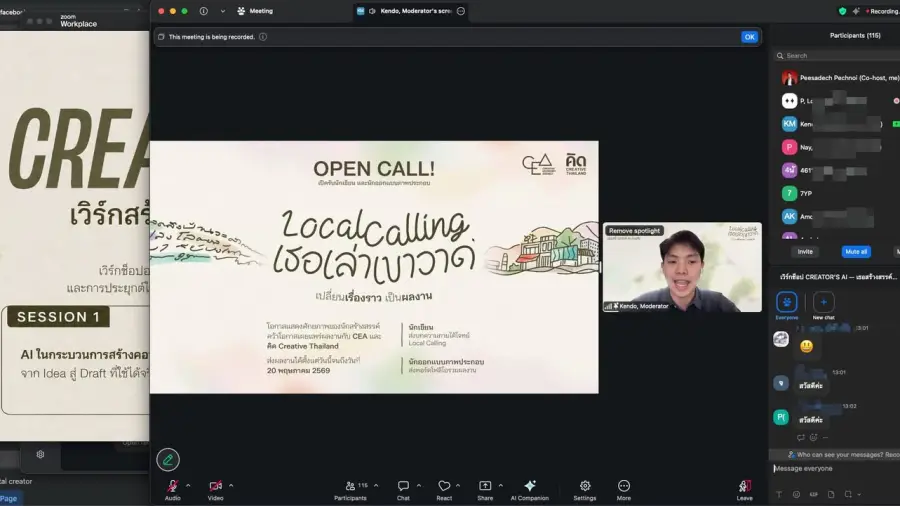Viewport: 900px width, 506px height.
Task: Open the title bar dropdown chevron next to info
Action: click(223, 11)
